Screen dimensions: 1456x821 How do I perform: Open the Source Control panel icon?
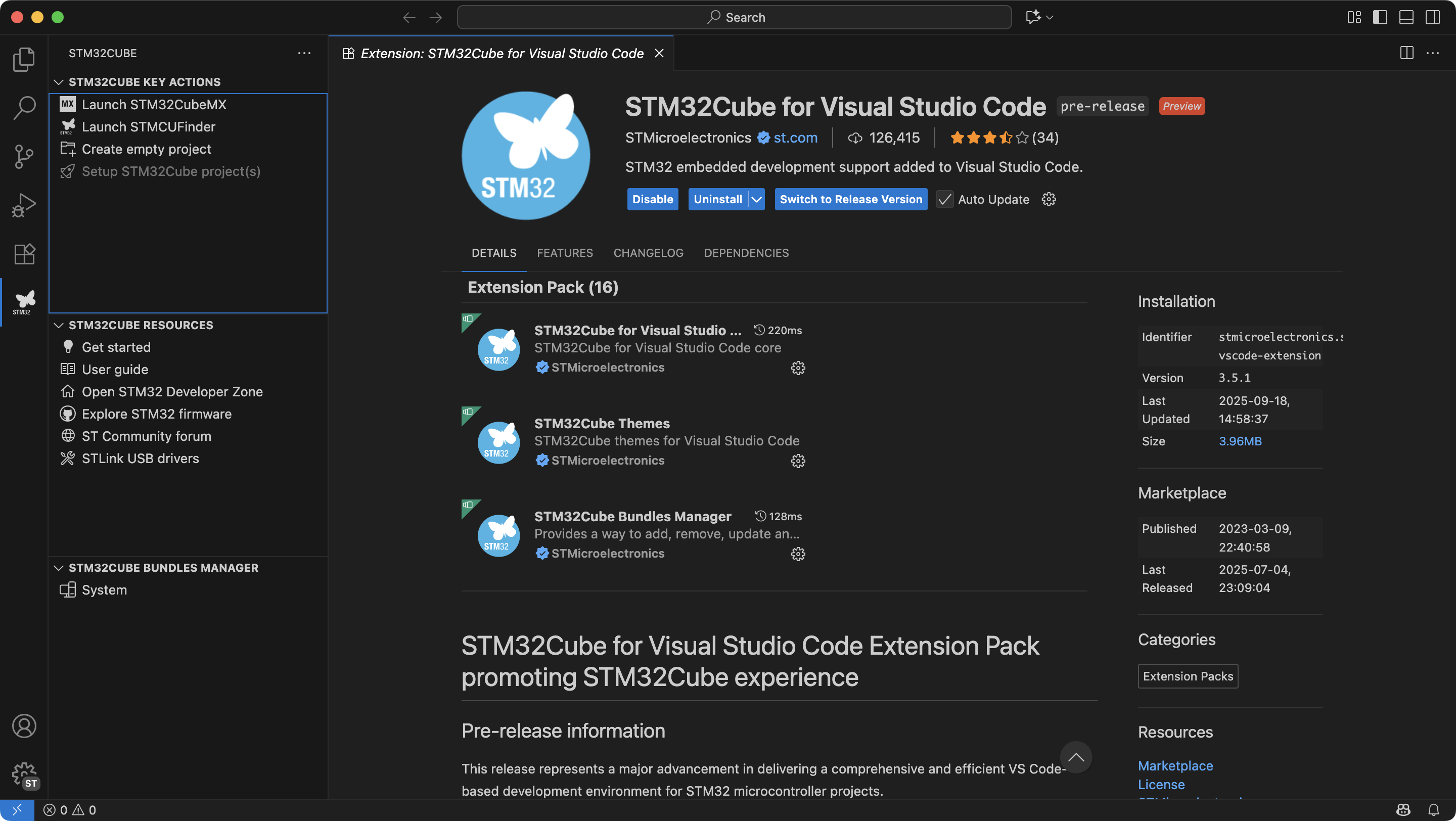pos(24,157)
